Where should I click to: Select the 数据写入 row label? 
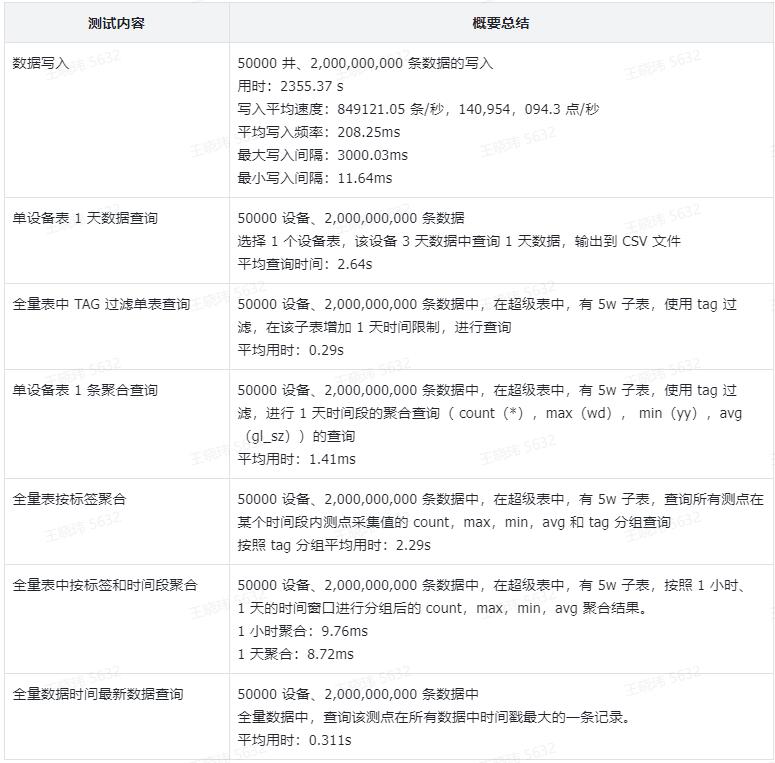(x=41, y=63)
